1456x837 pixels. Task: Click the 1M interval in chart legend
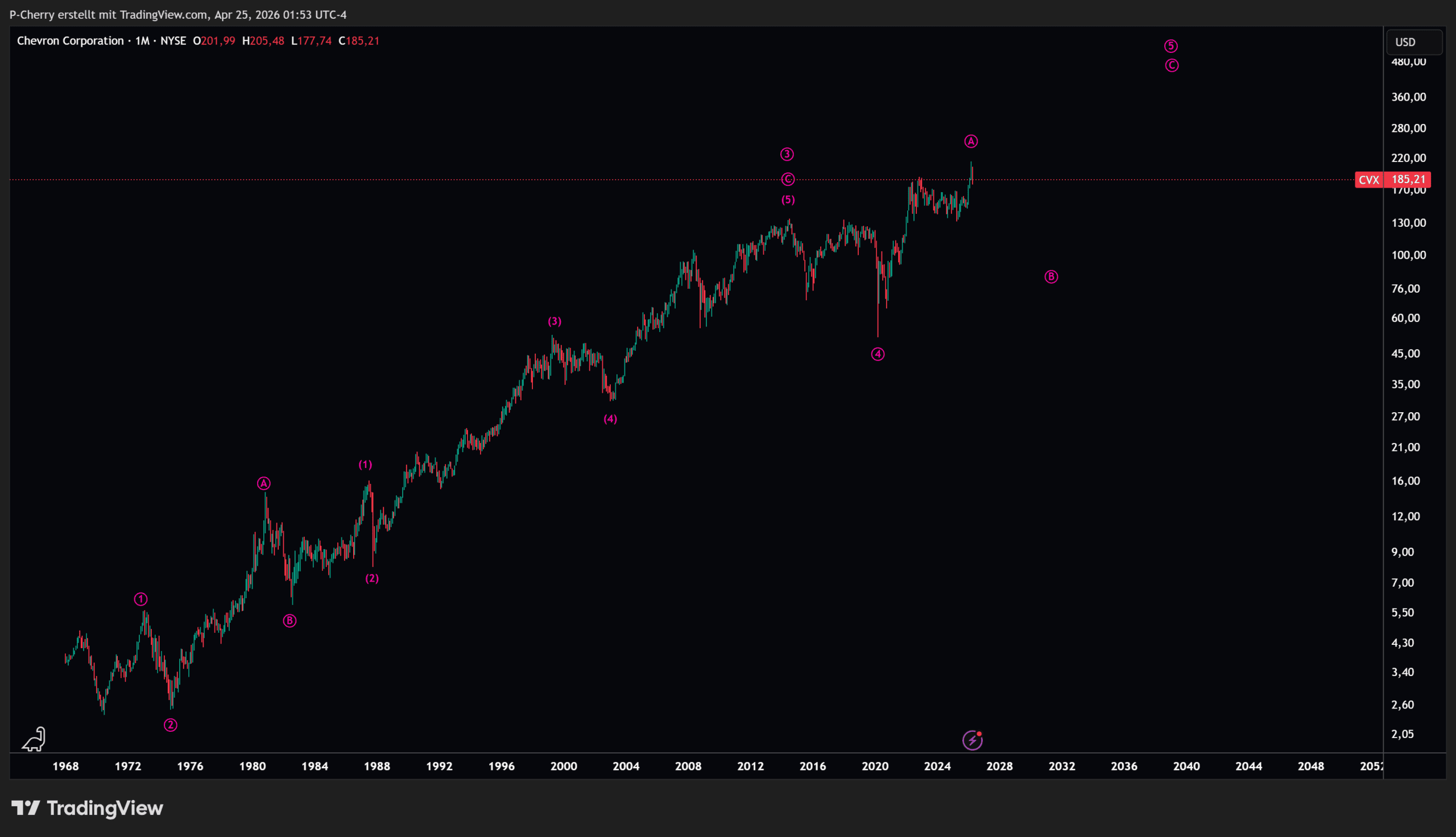pos(142,41)
